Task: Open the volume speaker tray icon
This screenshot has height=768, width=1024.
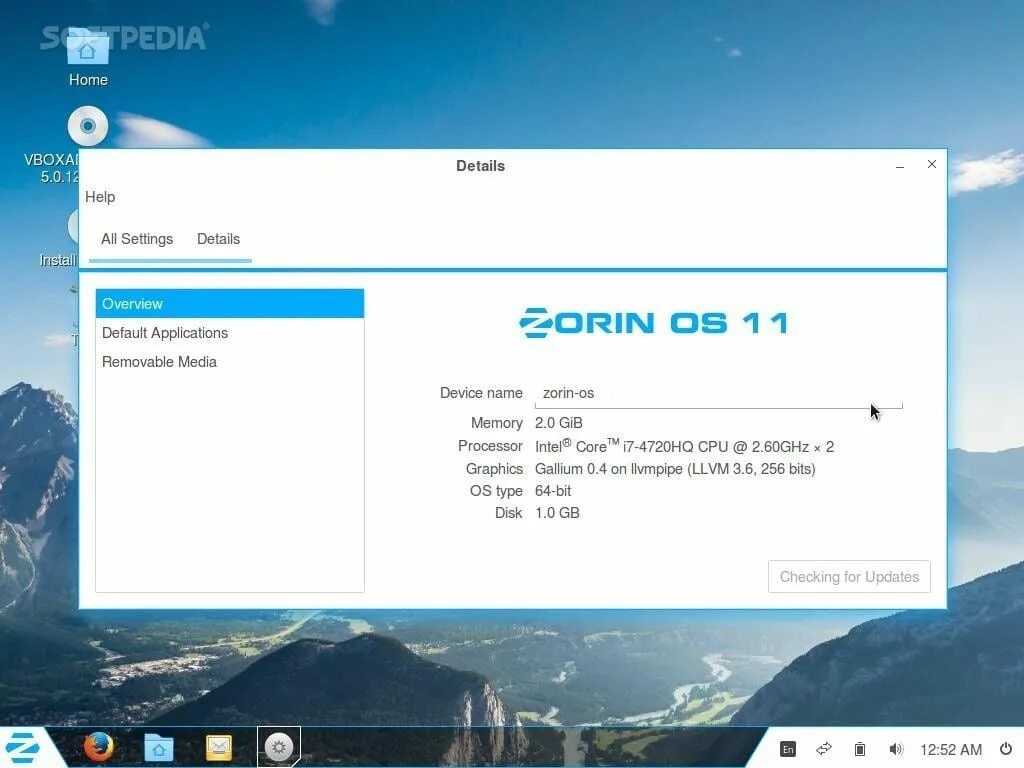Action: (x=896, y=749)
